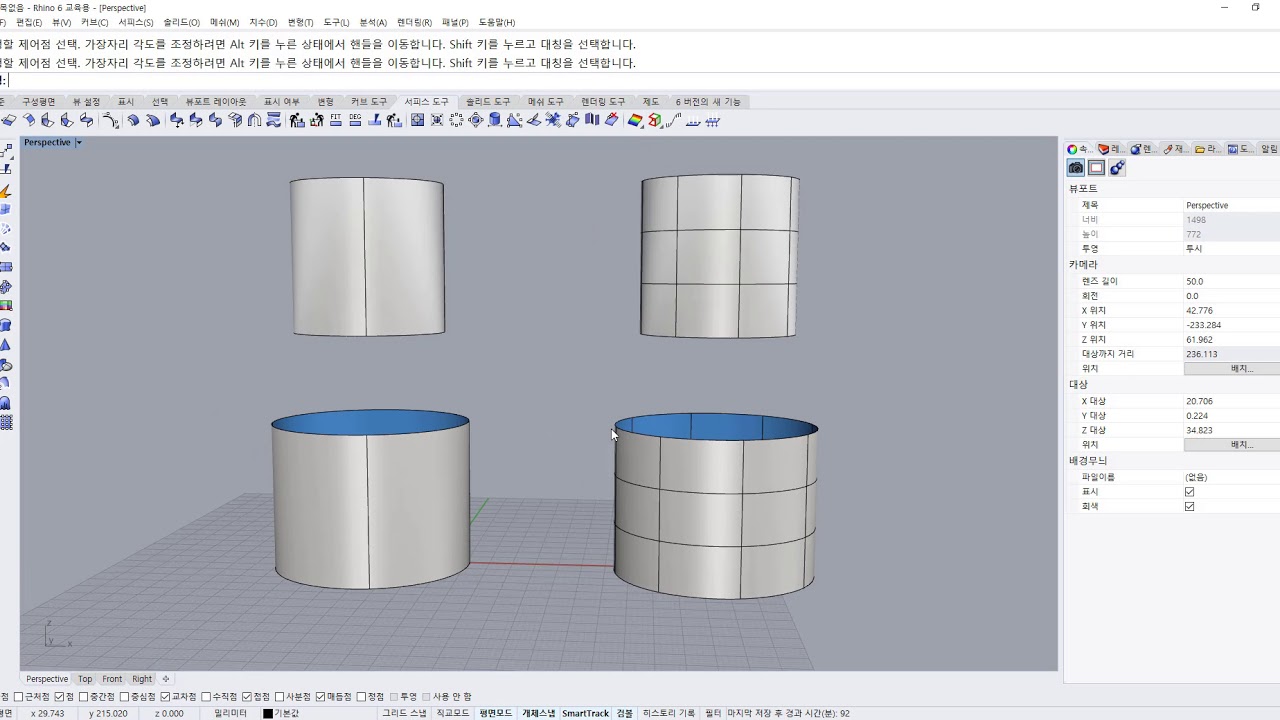Screen dimensions: 1280x720
Task: Click the X 위치 value 42.776 field
Action: [x=1231, y=311]
